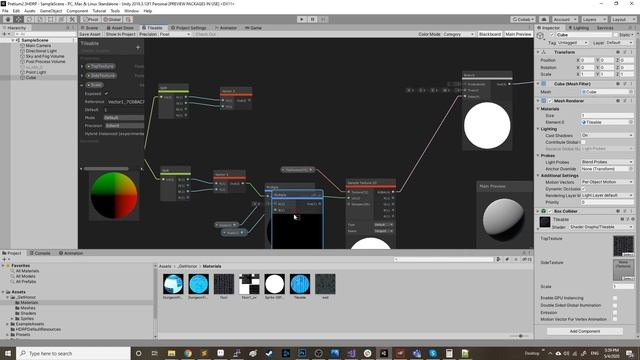Viewport: 640px width, 360px height.
Task: Collapse the Transform component foldout
Action: point(538,52)
